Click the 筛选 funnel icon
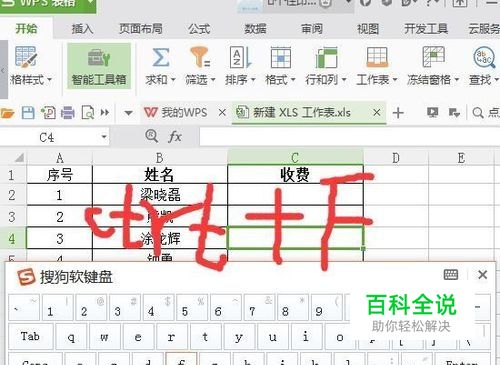This screenshot has width=500, height=365. click(x=200, y=57)
